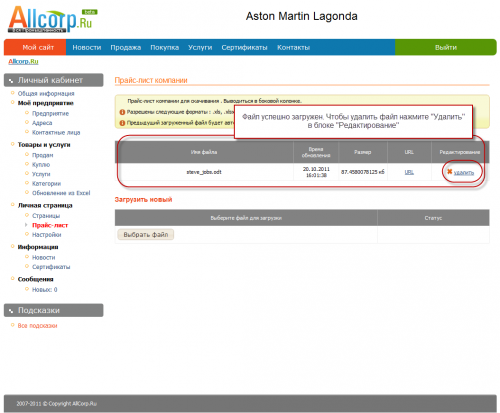Click the удалить link for steve_jobs.odt
The image size is (500, 413).
pos(464,172)
